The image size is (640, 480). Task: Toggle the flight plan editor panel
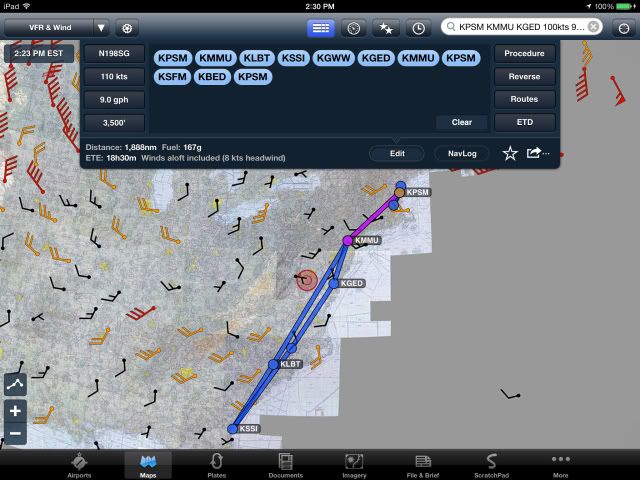coord(320,28)
